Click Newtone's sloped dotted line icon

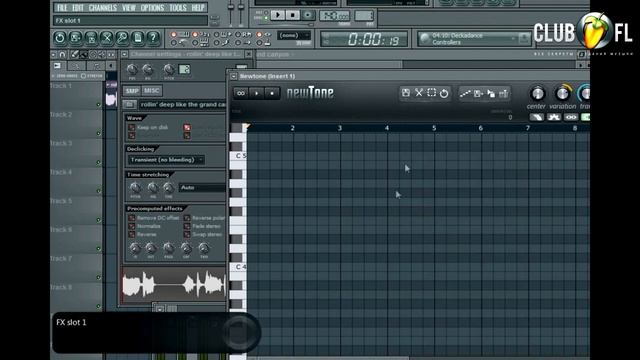[x=465, y=93]
